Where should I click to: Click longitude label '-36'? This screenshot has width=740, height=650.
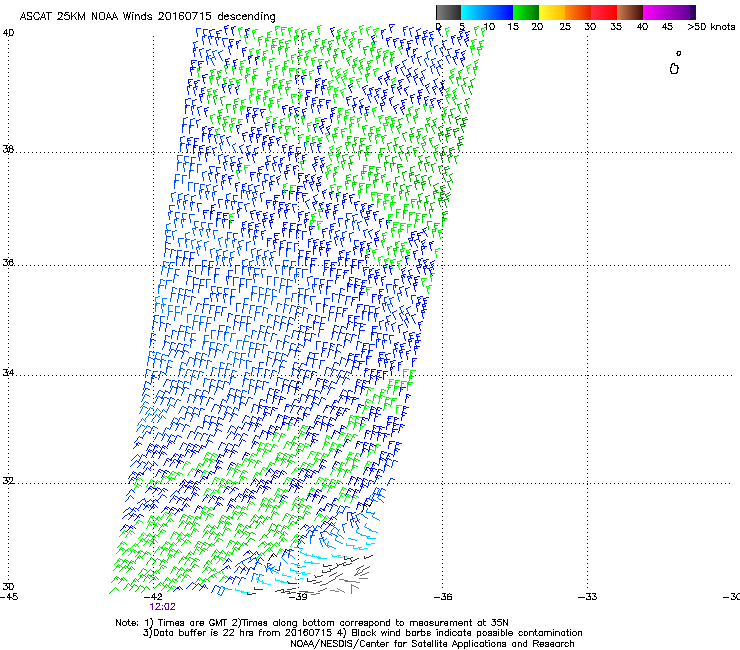pyautogui.click(x=443, y=597)
